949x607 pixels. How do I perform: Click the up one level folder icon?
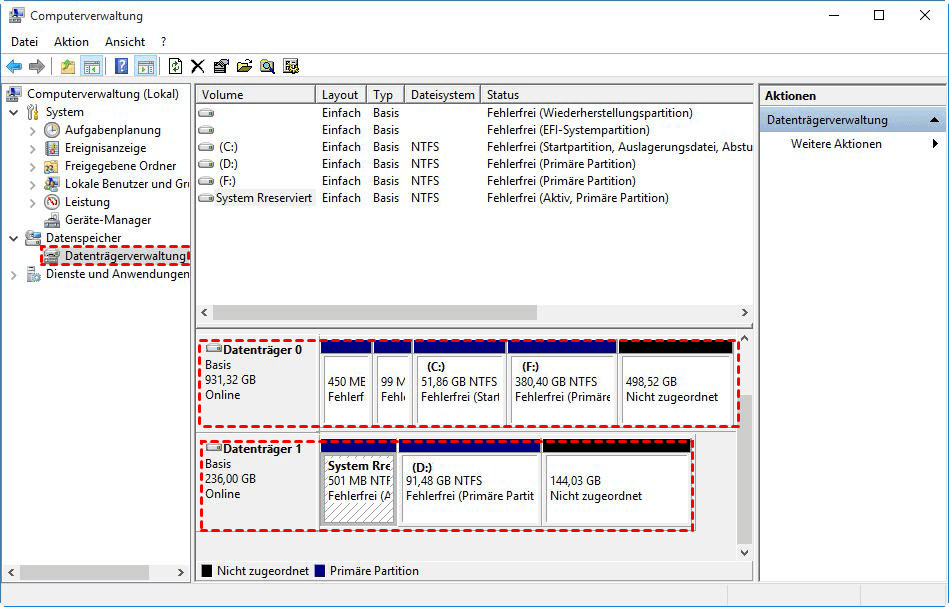point(68,67)
